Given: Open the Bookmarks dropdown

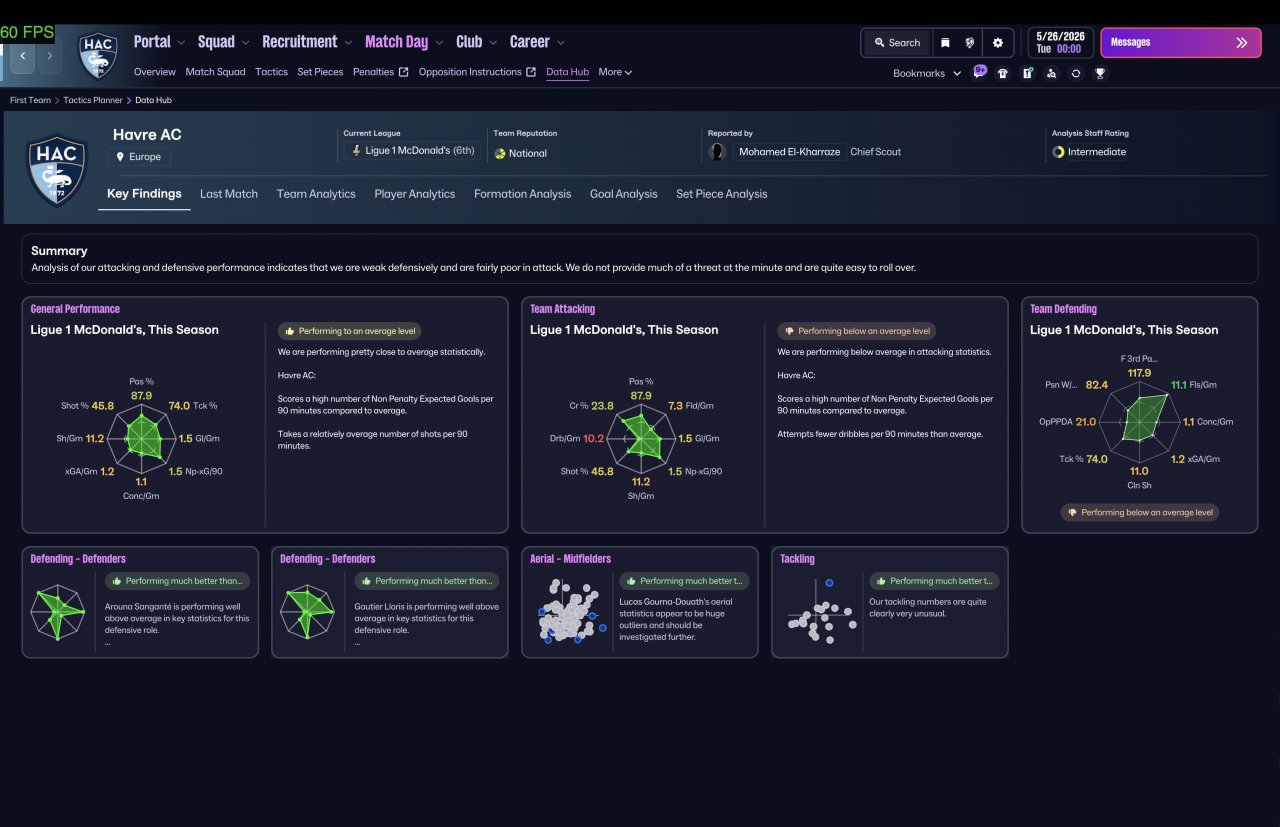Looking at the screenshot, I should click(927, 73).
